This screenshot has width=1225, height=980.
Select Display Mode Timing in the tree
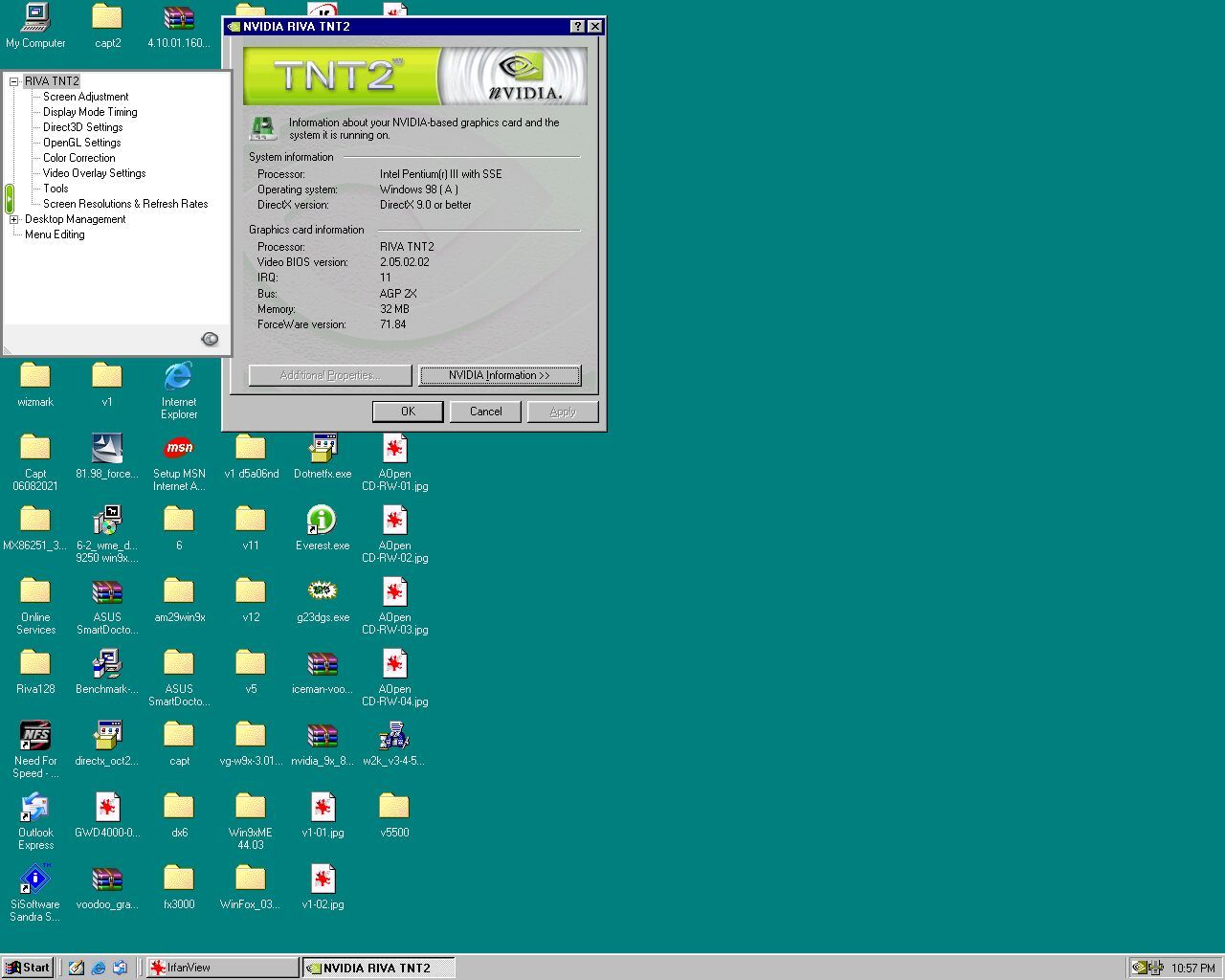pyautogui.click(x=90, y=112)
